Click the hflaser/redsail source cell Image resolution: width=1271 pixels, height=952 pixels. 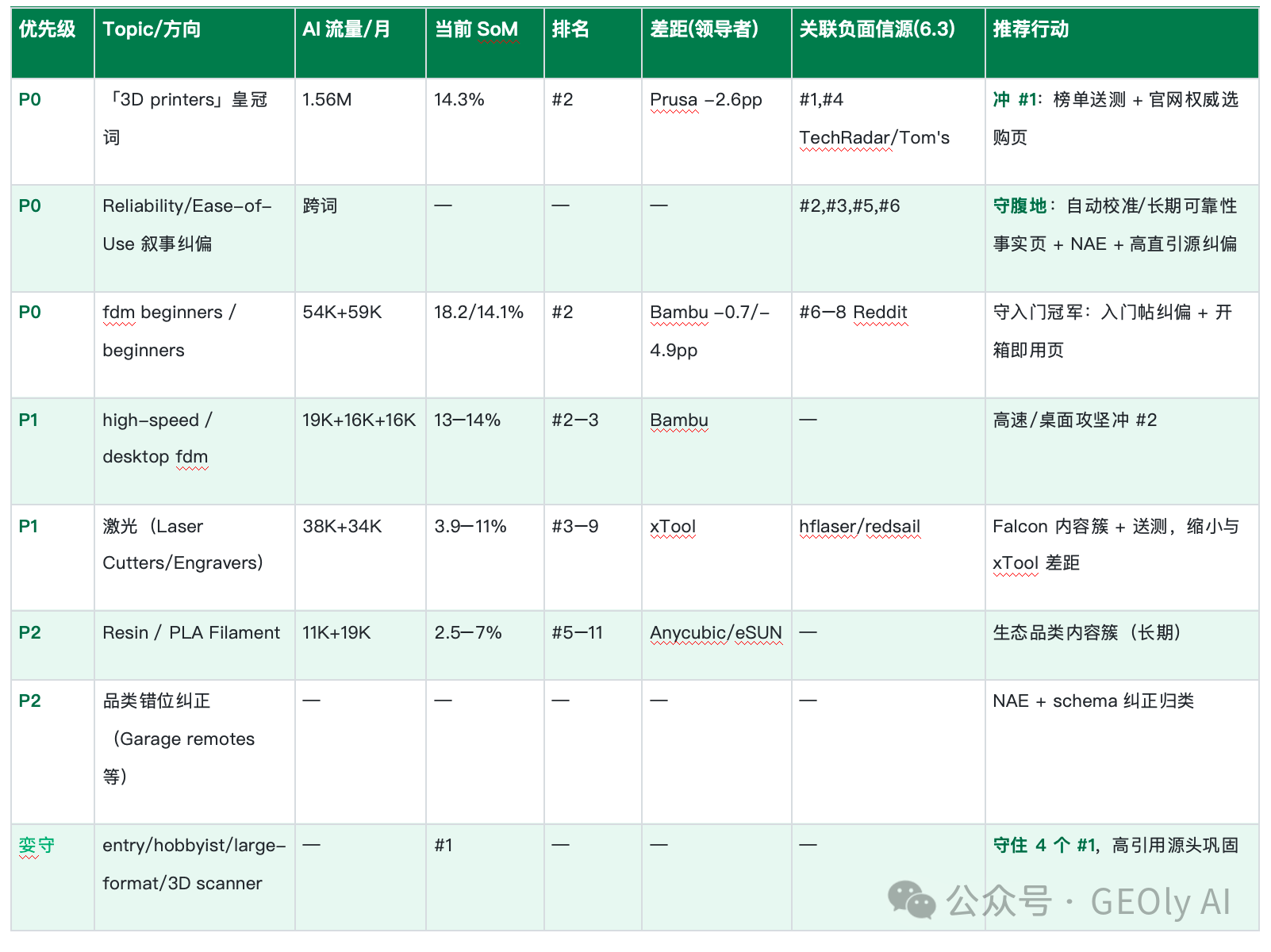pos(888,557)
